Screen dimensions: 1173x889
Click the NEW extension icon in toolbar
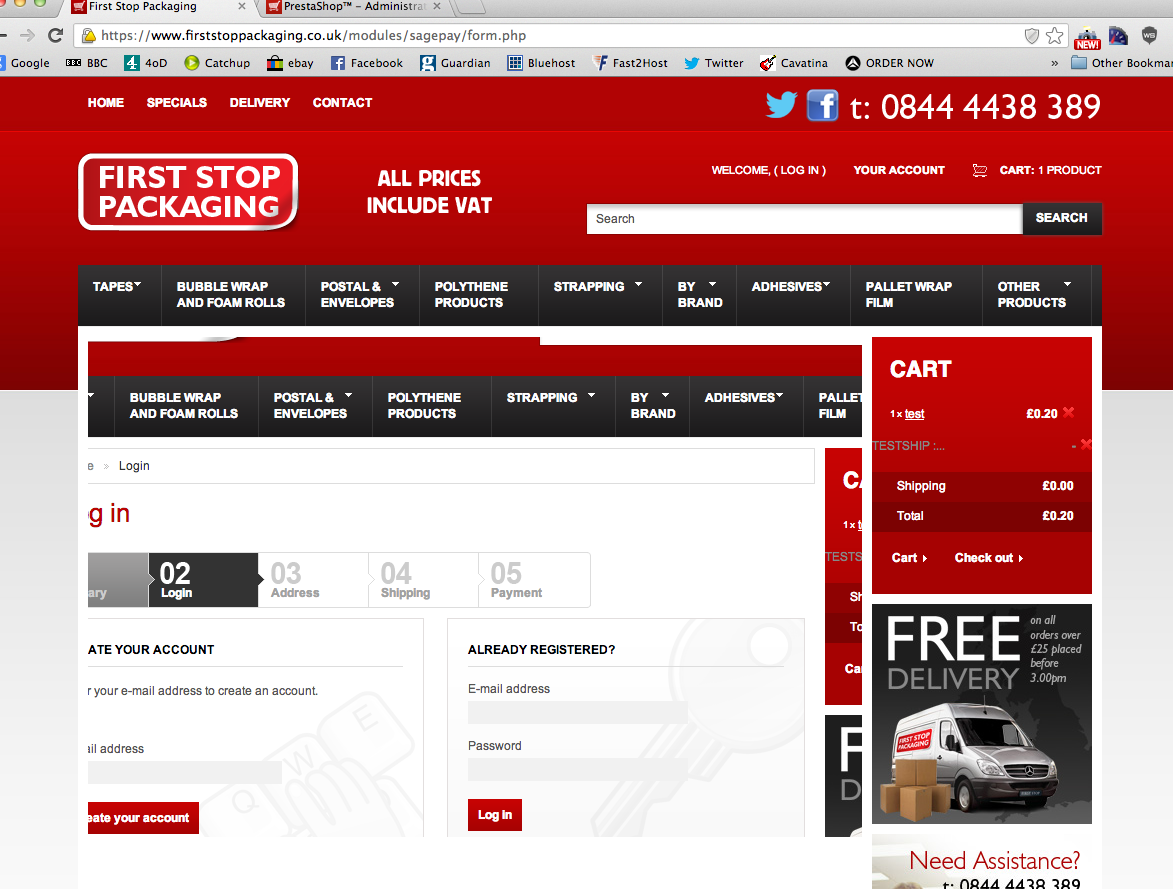point(1087,37)
